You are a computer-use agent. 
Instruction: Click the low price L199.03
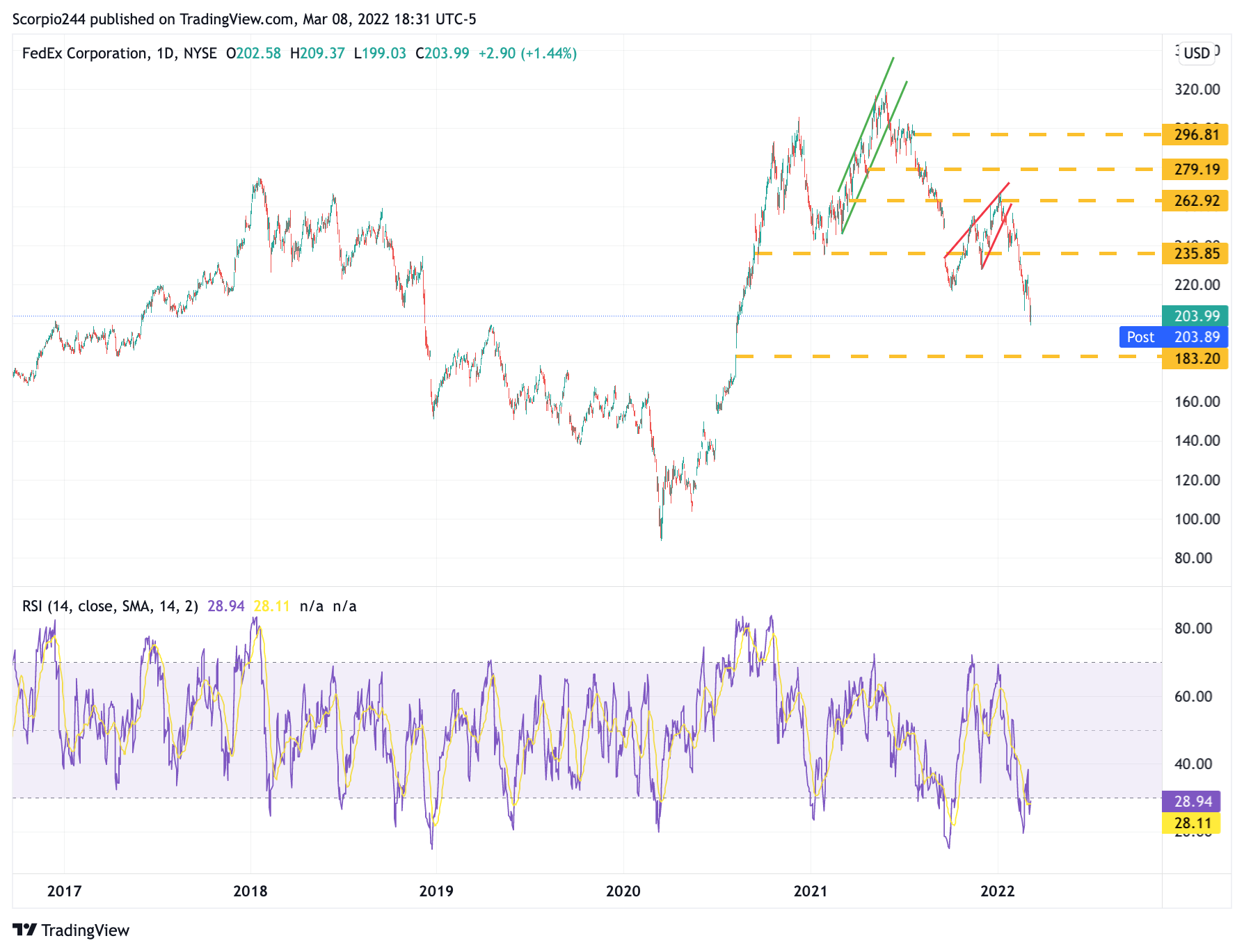[x=380, y=54]
